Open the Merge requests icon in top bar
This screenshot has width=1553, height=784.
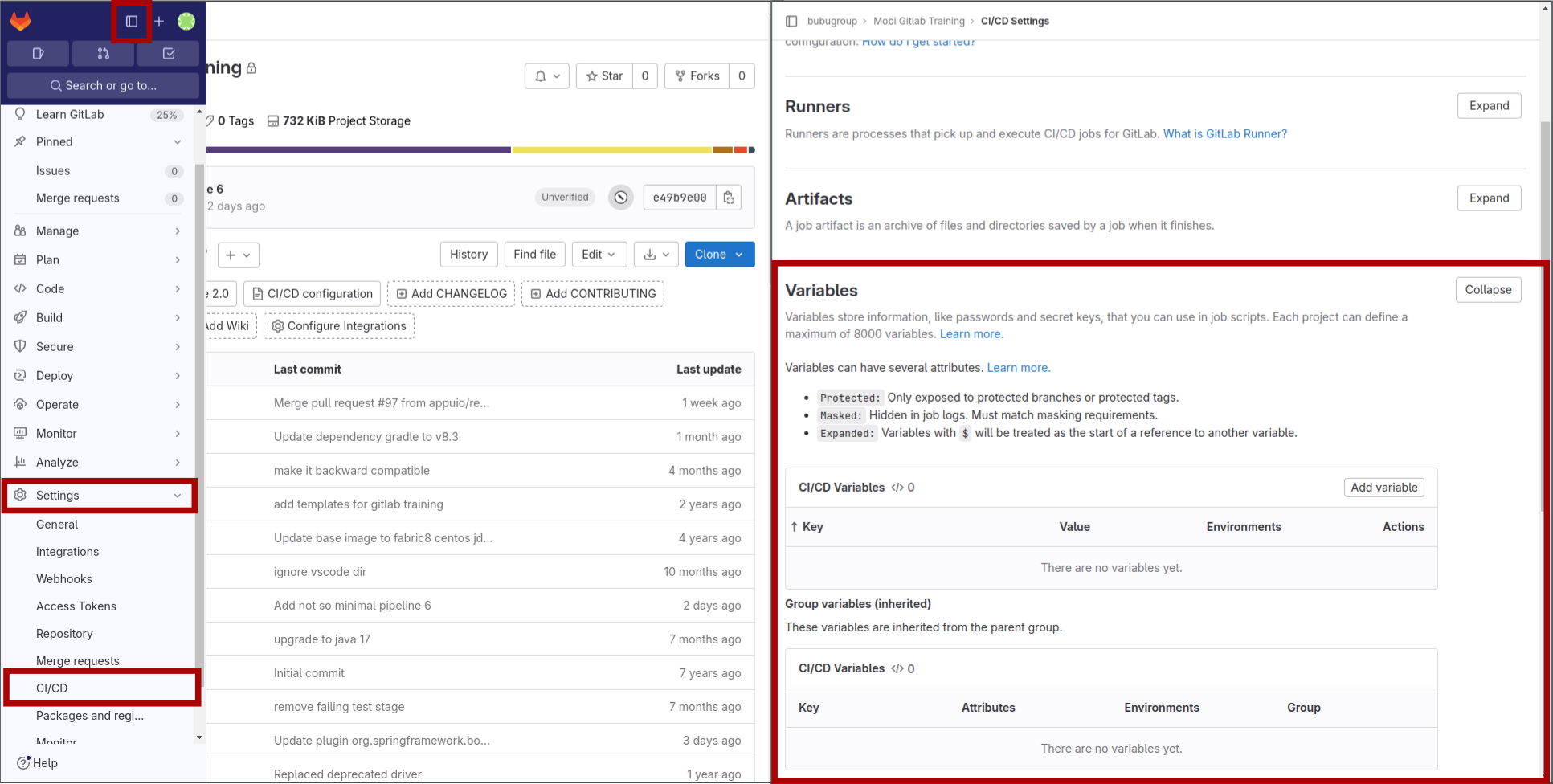103,53
